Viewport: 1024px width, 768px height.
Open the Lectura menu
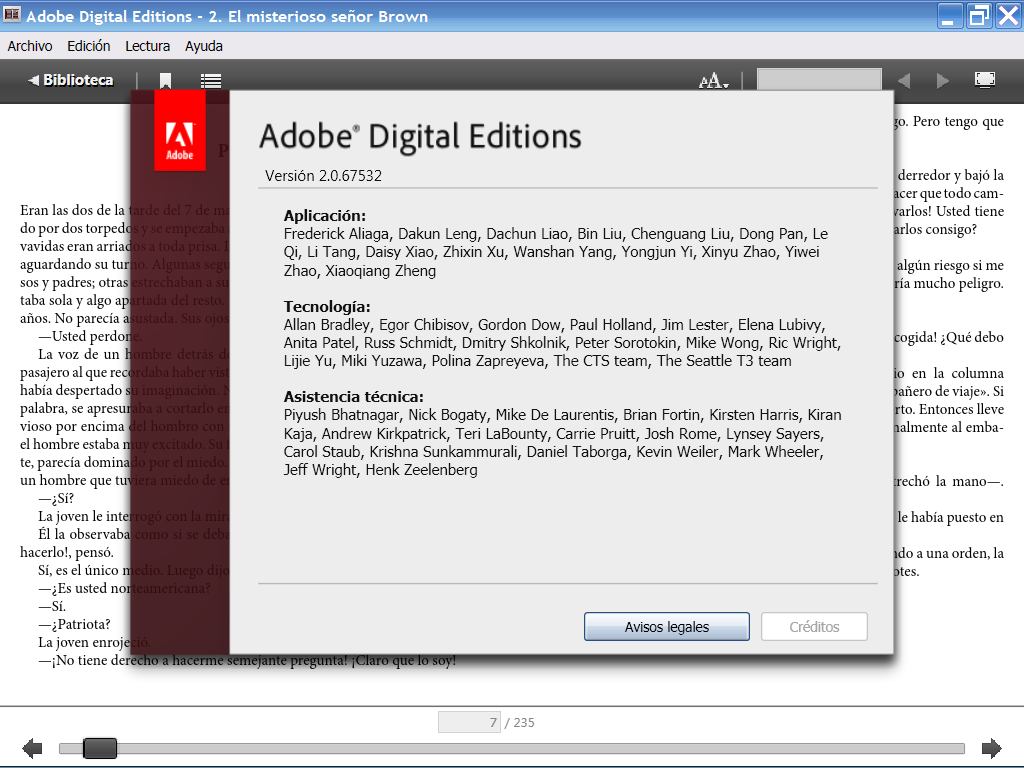148,46
